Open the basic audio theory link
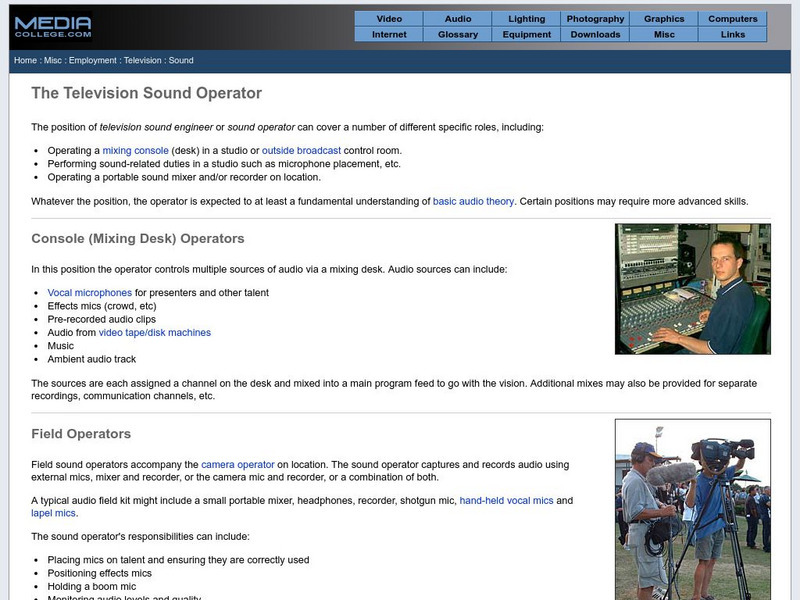The height and width of the screenshot is (600, 800). click(x=473, y=202)
